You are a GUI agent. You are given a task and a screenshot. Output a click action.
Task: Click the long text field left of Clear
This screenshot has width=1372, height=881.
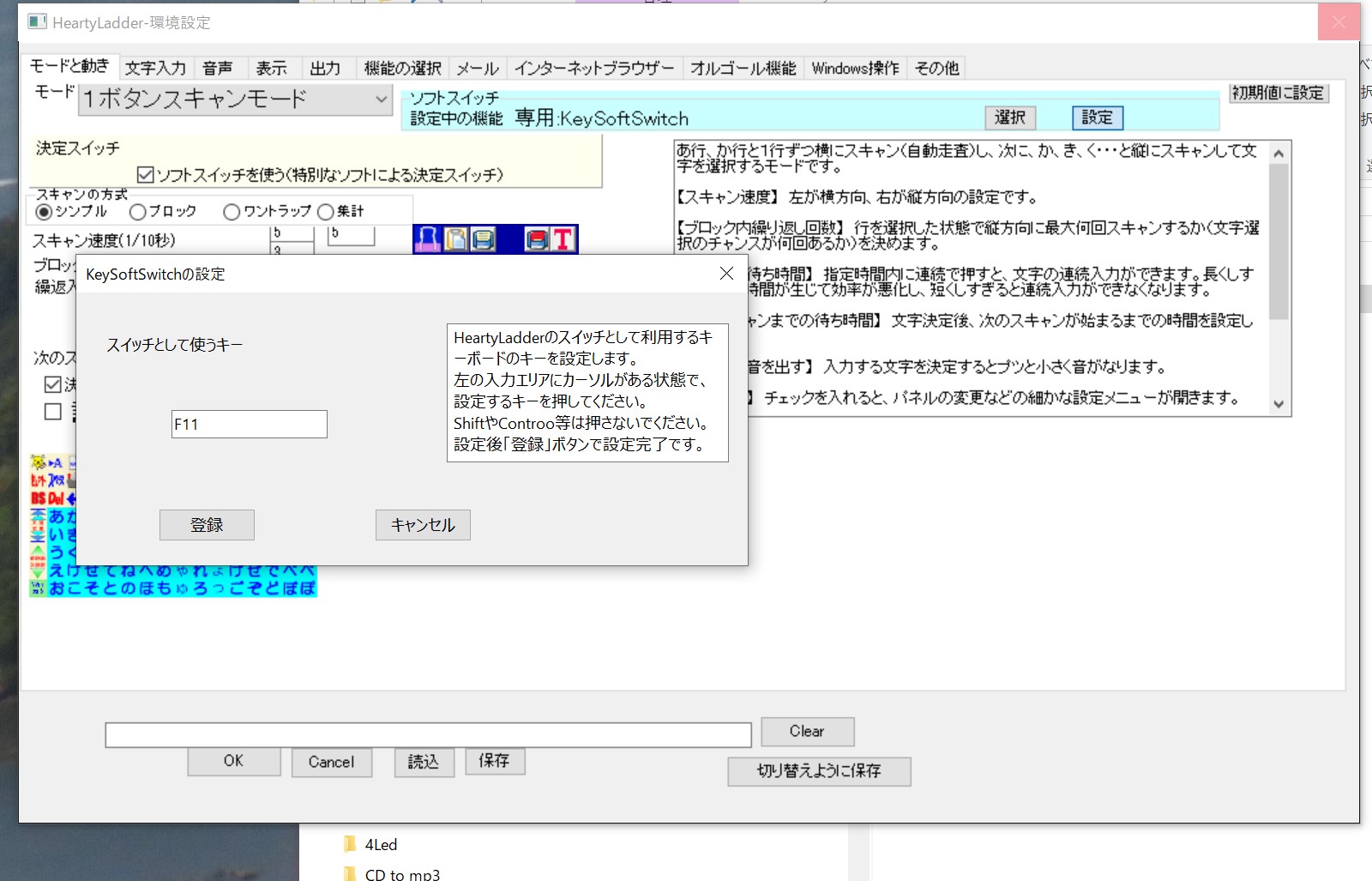[428, 735]
